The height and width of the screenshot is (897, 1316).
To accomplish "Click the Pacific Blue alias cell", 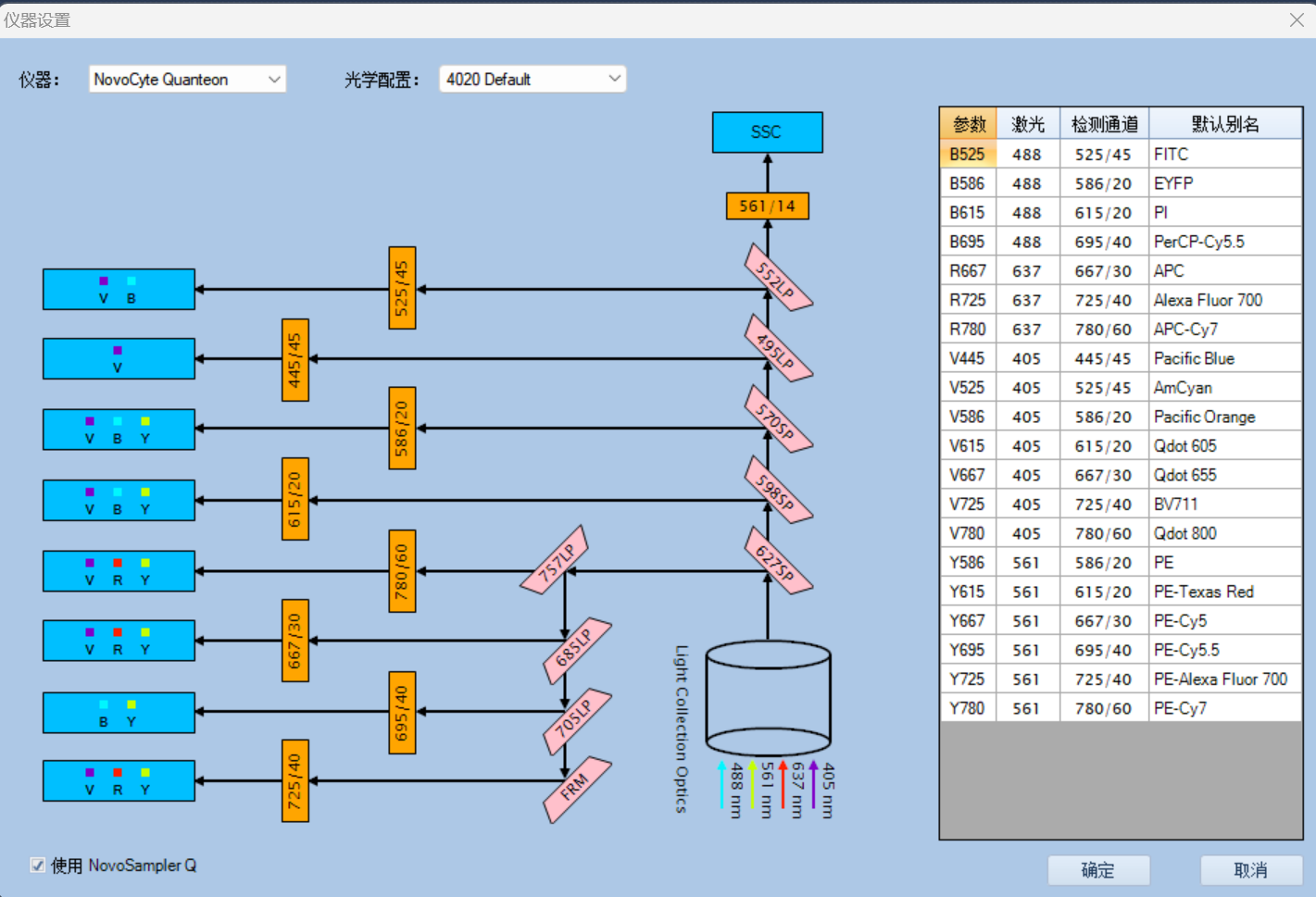I will click(1224, 358).
